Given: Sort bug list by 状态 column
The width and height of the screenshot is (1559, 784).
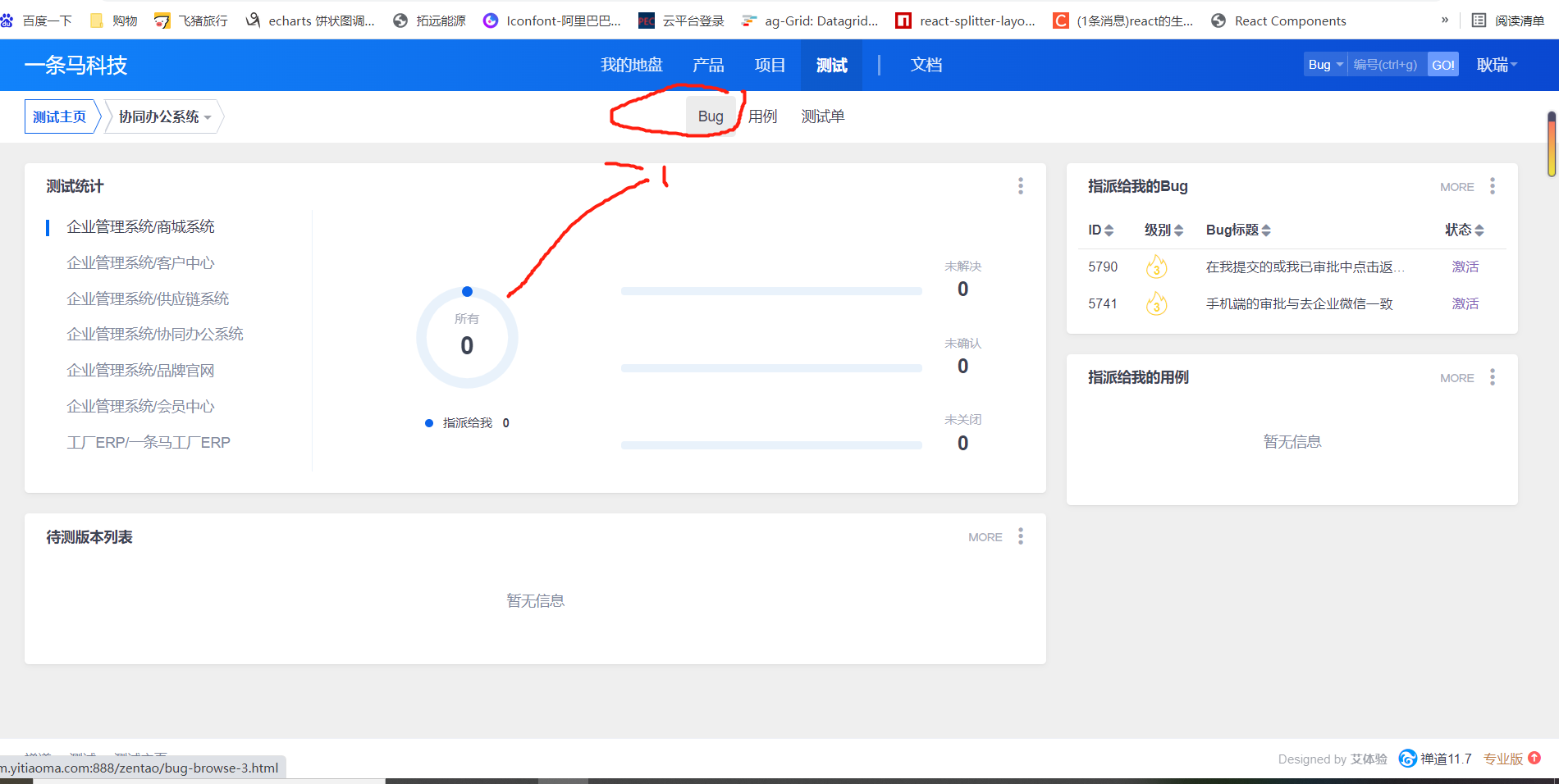Looking at the screenshot, I should [1465, 230].
